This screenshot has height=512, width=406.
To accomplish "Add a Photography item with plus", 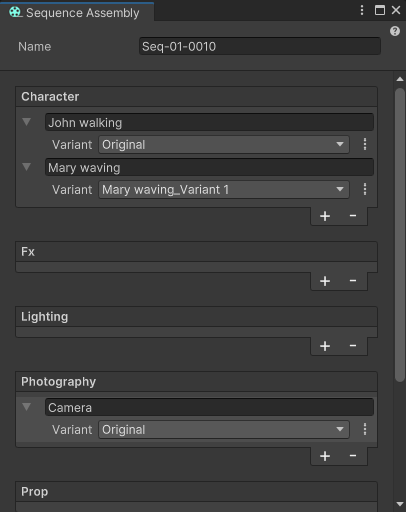I will tap(325, 456).
